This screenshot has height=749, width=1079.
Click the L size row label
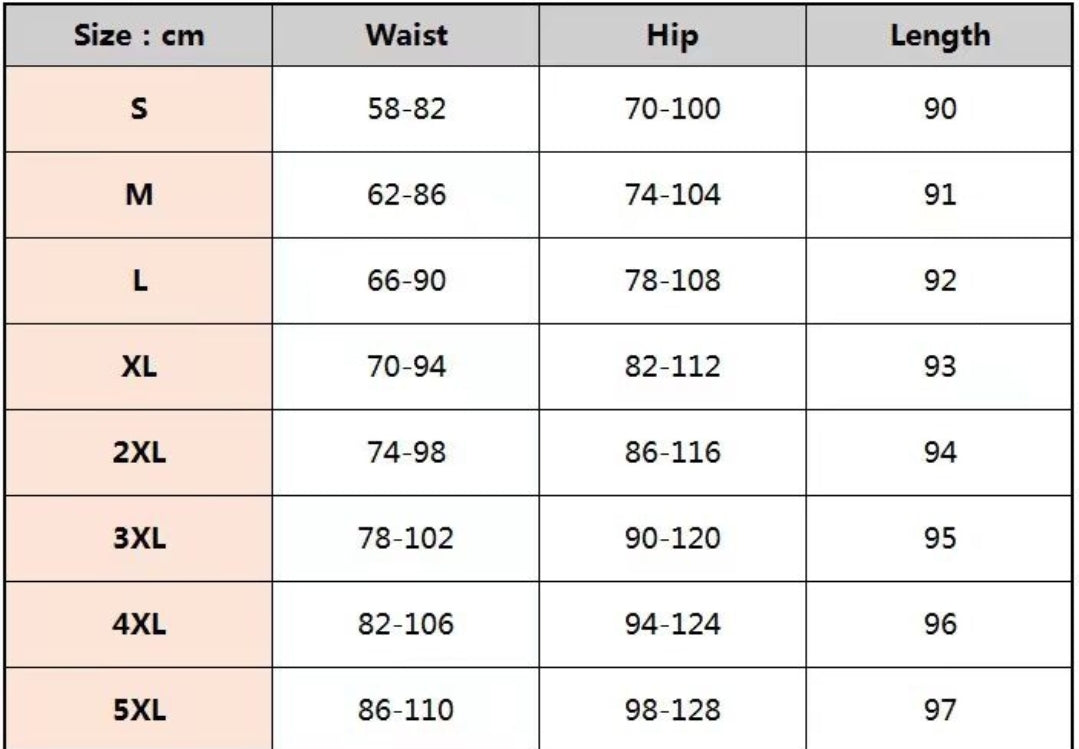[139, 281]
